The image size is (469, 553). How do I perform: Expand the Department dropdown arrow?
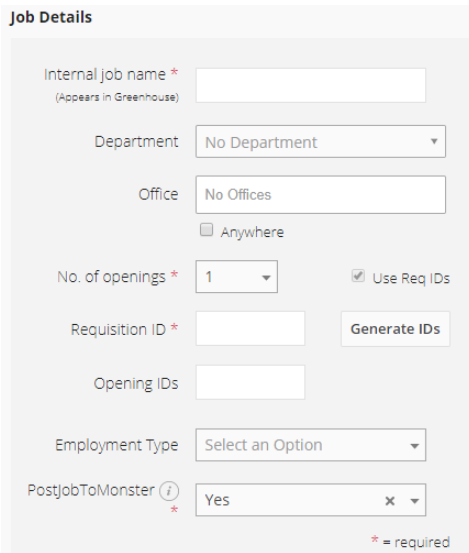(x=434, y=141)
